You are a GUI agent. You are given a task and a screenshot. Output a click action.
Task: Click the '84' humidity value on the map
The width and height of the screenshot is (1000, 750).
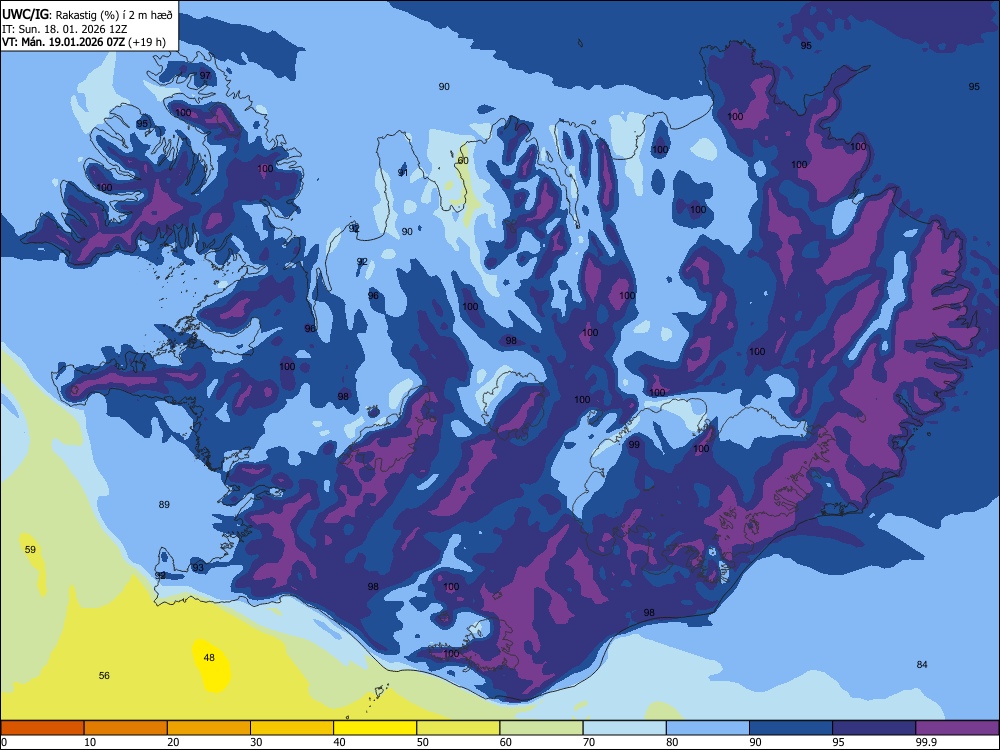coord(922,665)
